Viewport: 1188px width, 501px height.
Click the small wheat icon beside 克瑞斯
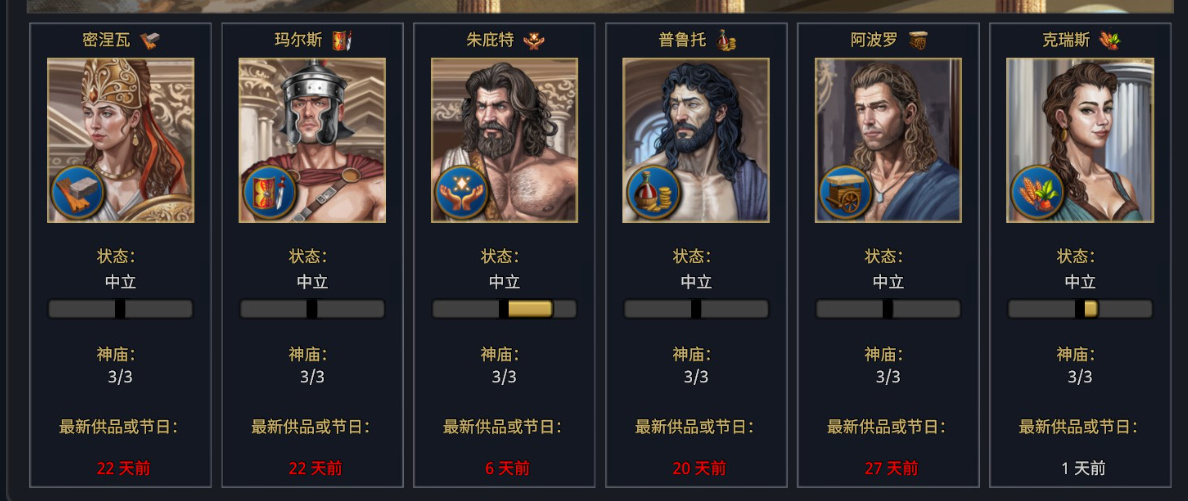[1110, 40]
